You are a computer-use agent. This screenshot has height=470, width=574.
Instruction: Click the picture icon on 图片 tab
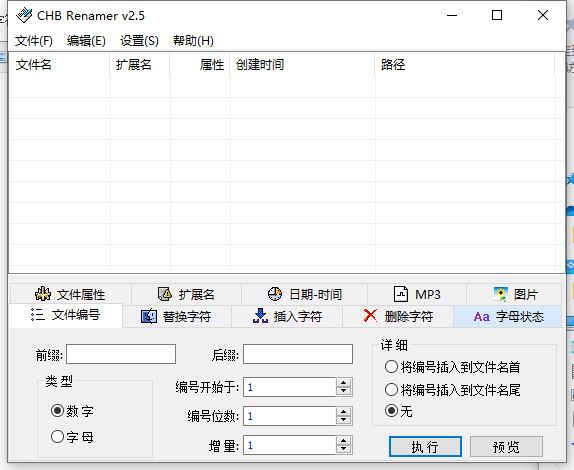click(x=500, y=294)
